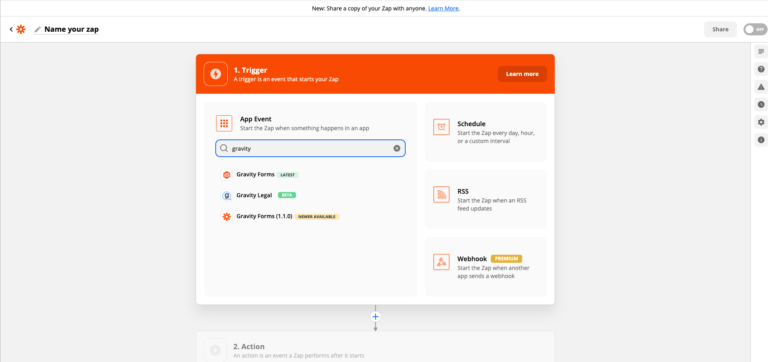Clear the gravity search text

coord(397,148)
